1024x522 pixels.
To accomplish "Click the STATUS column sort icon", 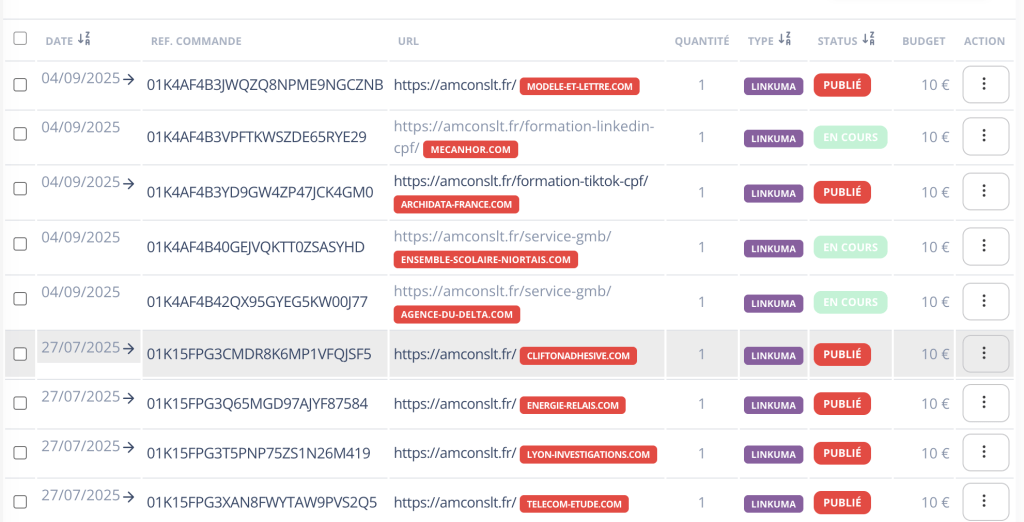I will 868,40.
